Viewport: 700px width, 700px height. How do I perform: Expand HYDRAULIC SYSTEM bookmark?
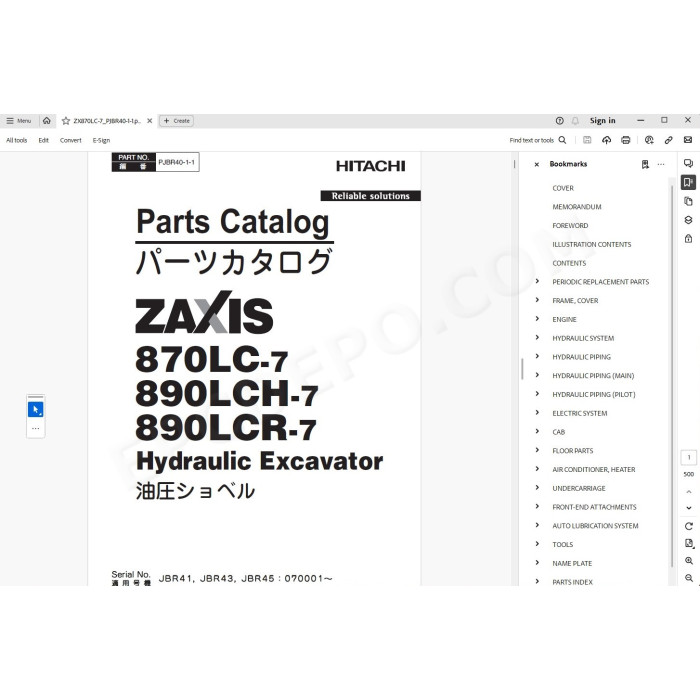point(537,338)
